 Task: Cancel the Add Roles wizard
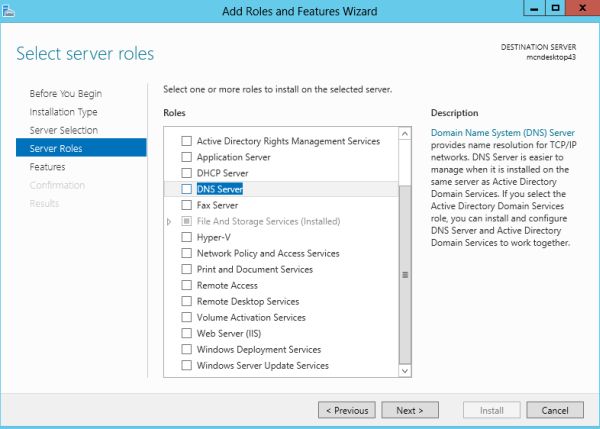coord(555,410)
